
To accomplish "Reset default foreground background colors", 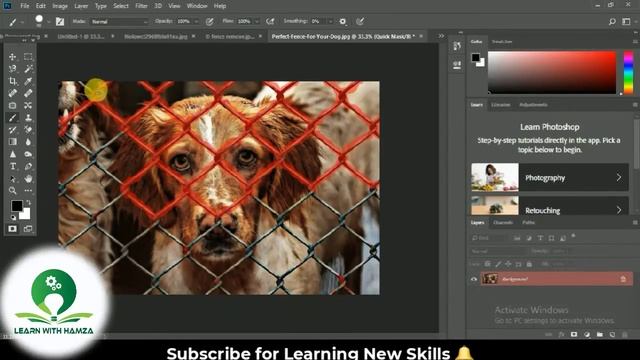I will pyautogui.click(x=13, y=218).
